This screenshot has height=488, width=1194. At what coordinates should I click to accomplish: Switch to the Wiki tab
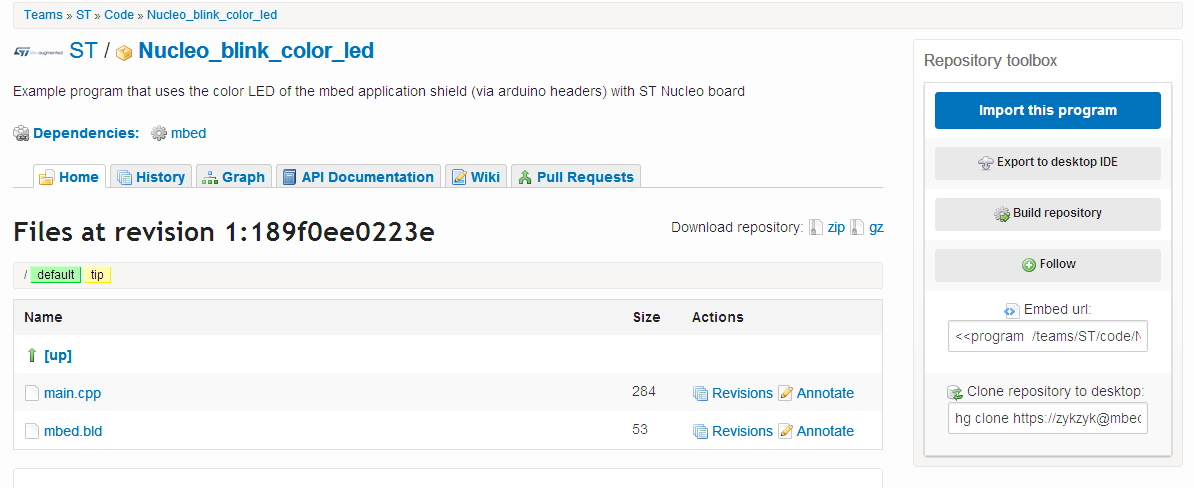(476, 177)
